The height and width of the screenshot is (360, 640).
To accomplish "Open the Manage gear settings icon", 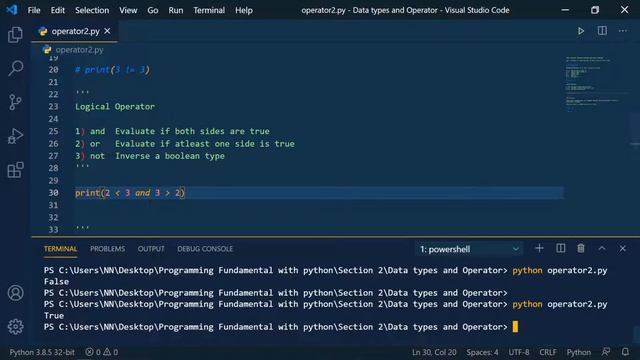I will coord(16,327).
